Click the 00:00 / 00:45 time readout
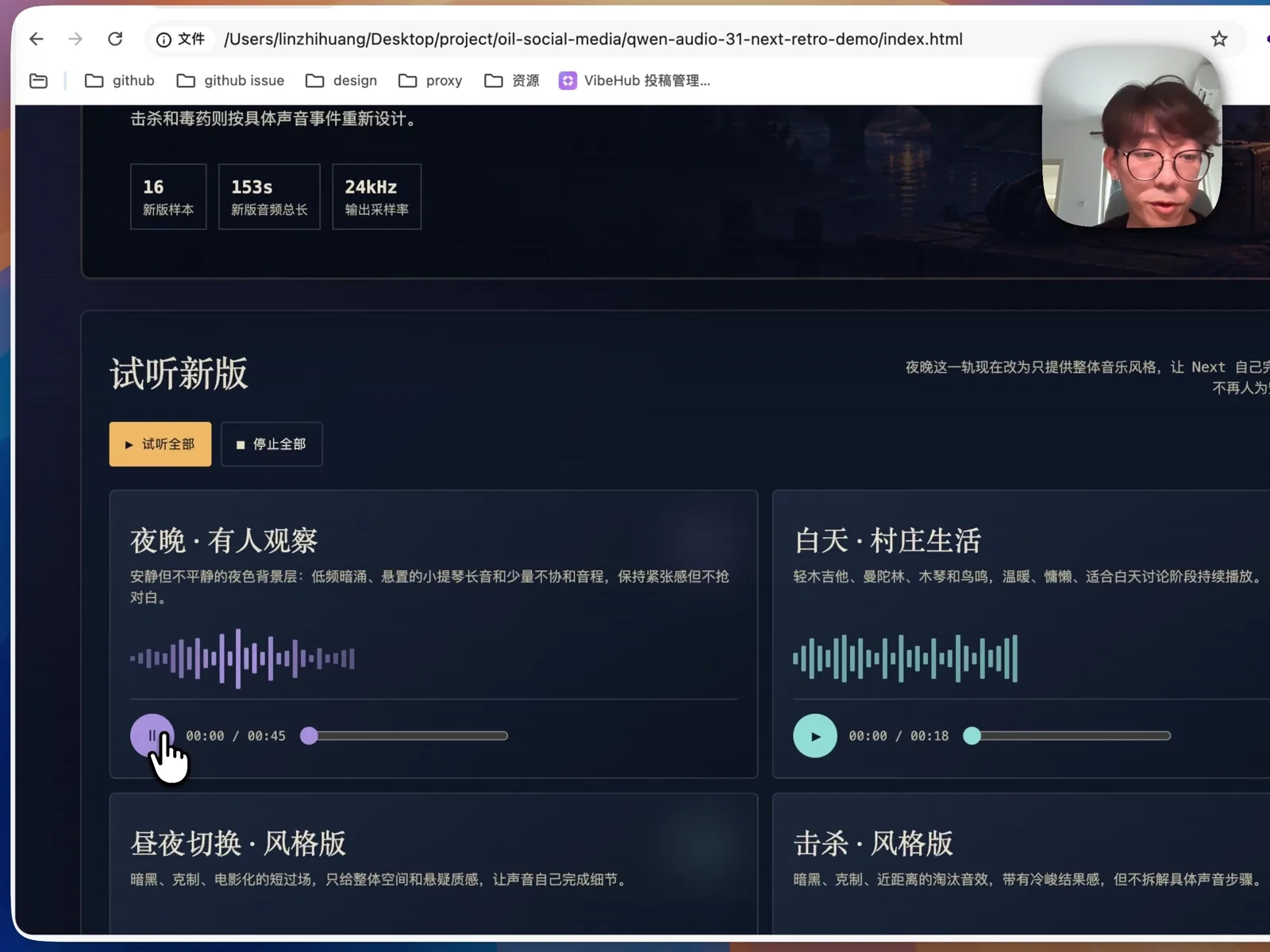Screen dimensions: 1270x952 coord(236,736)
